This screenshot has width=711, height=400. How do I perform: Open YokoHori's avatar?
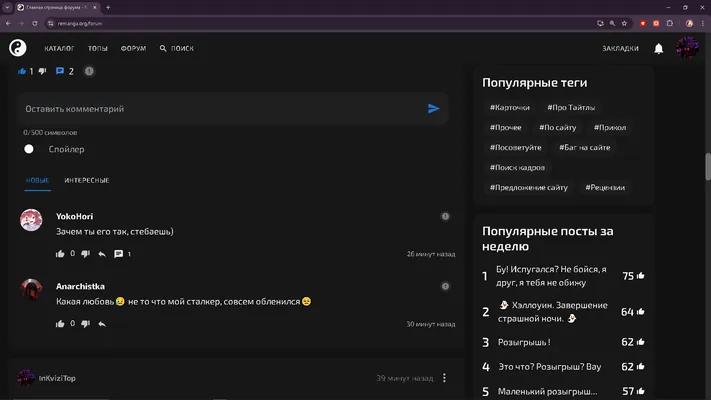(x=31, y=220)
